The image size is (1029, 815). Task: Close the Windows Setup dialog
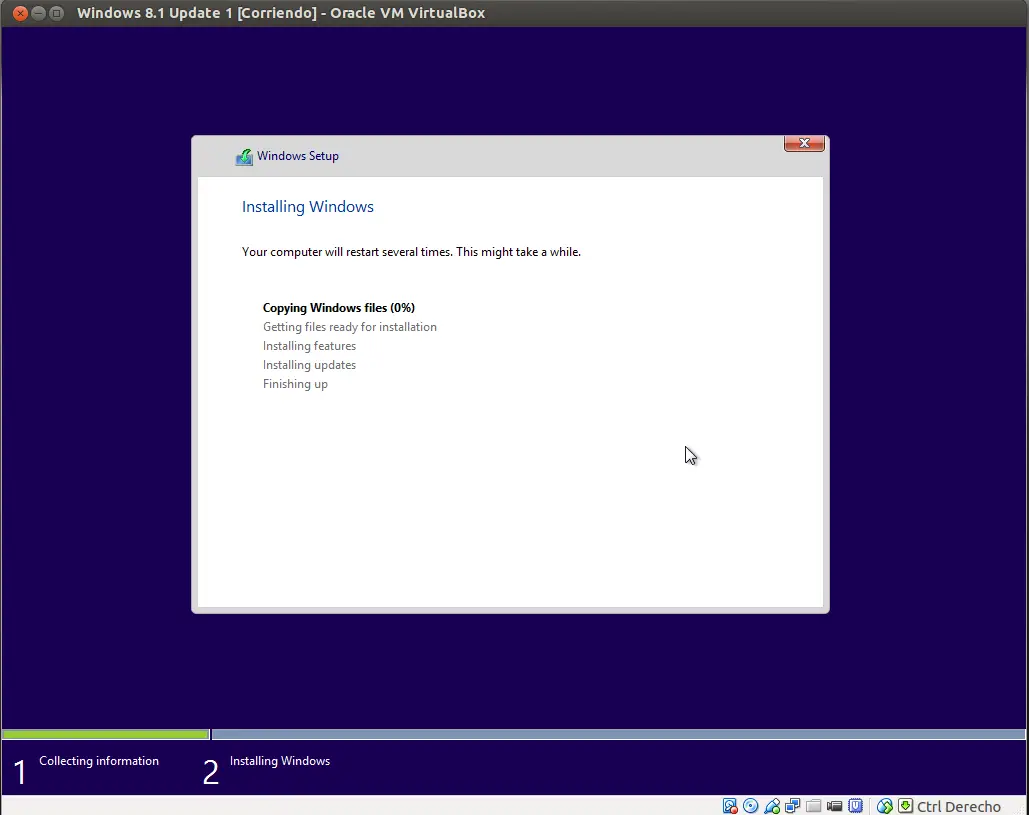pyautogui.click(x=804, y=143)
